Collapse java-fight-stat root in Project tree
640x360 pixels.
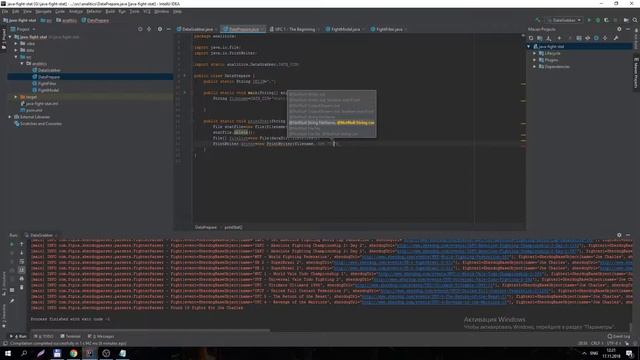coord(10,37)
